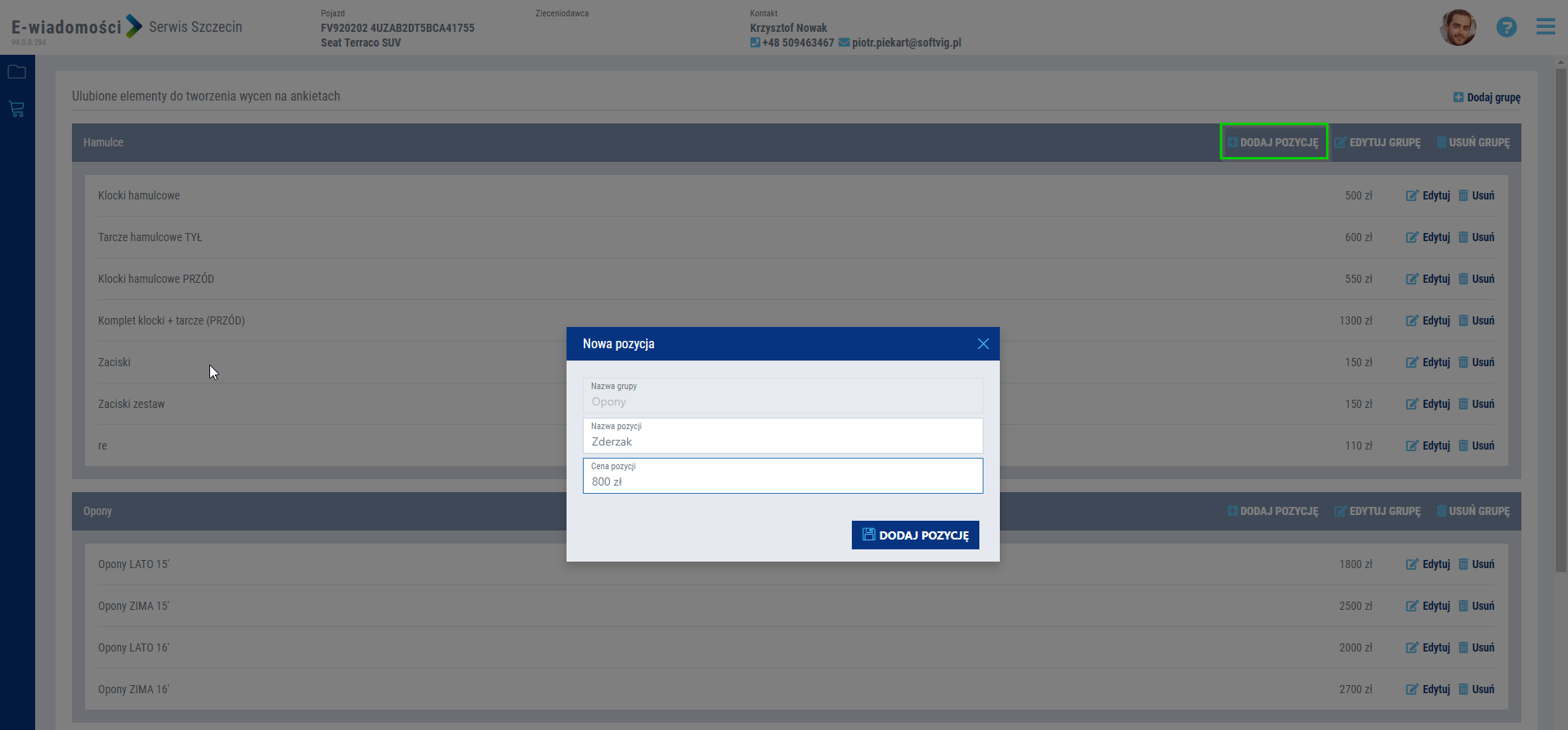Edit the Klocki hamulcowe 500 zł row
This screenshot has height=730, width=1568.
pyautogui.click(x=1427, y=195)
